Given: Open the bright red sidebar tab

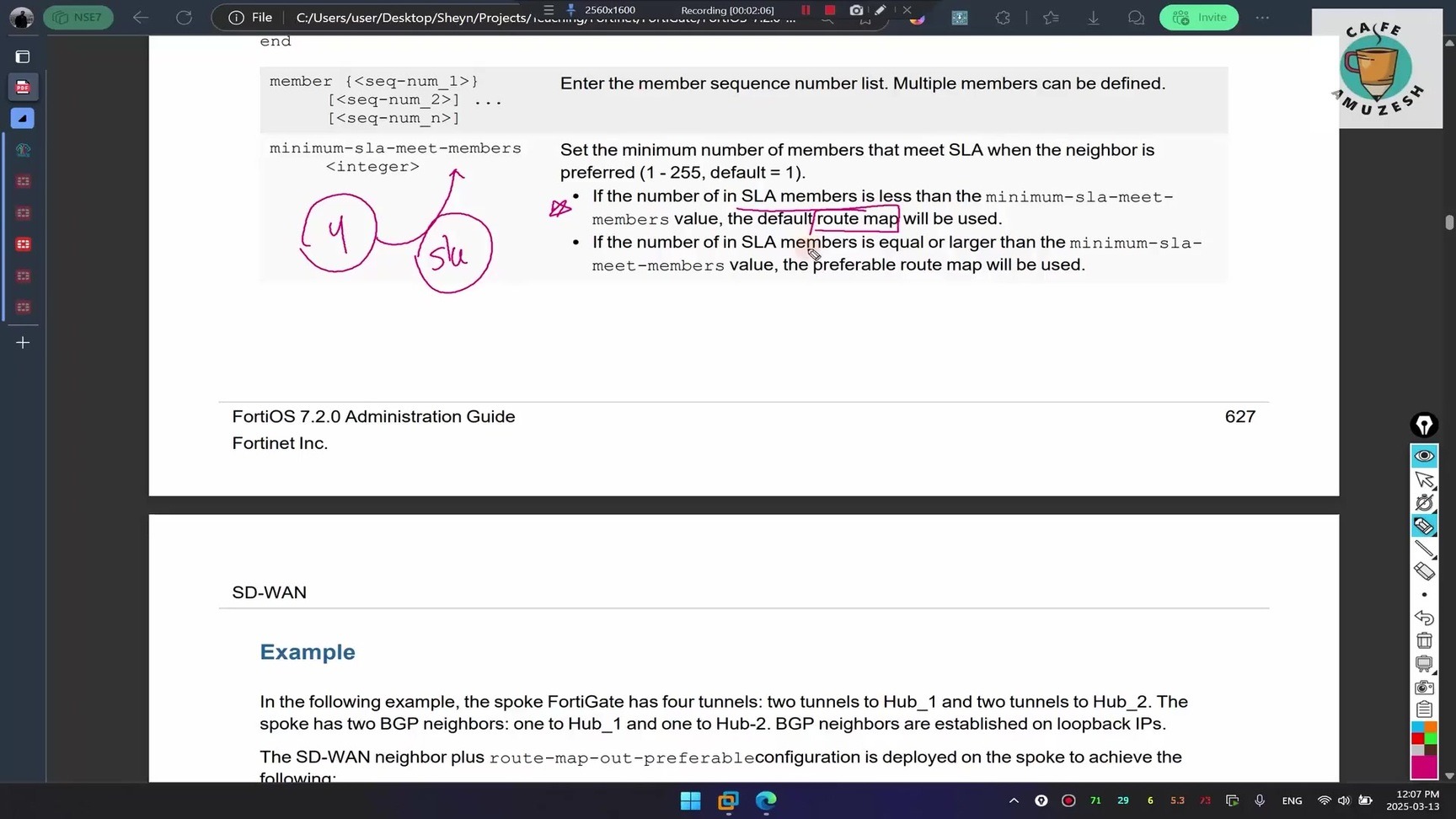Looking at the screenshot, I should tap(23, 244).
